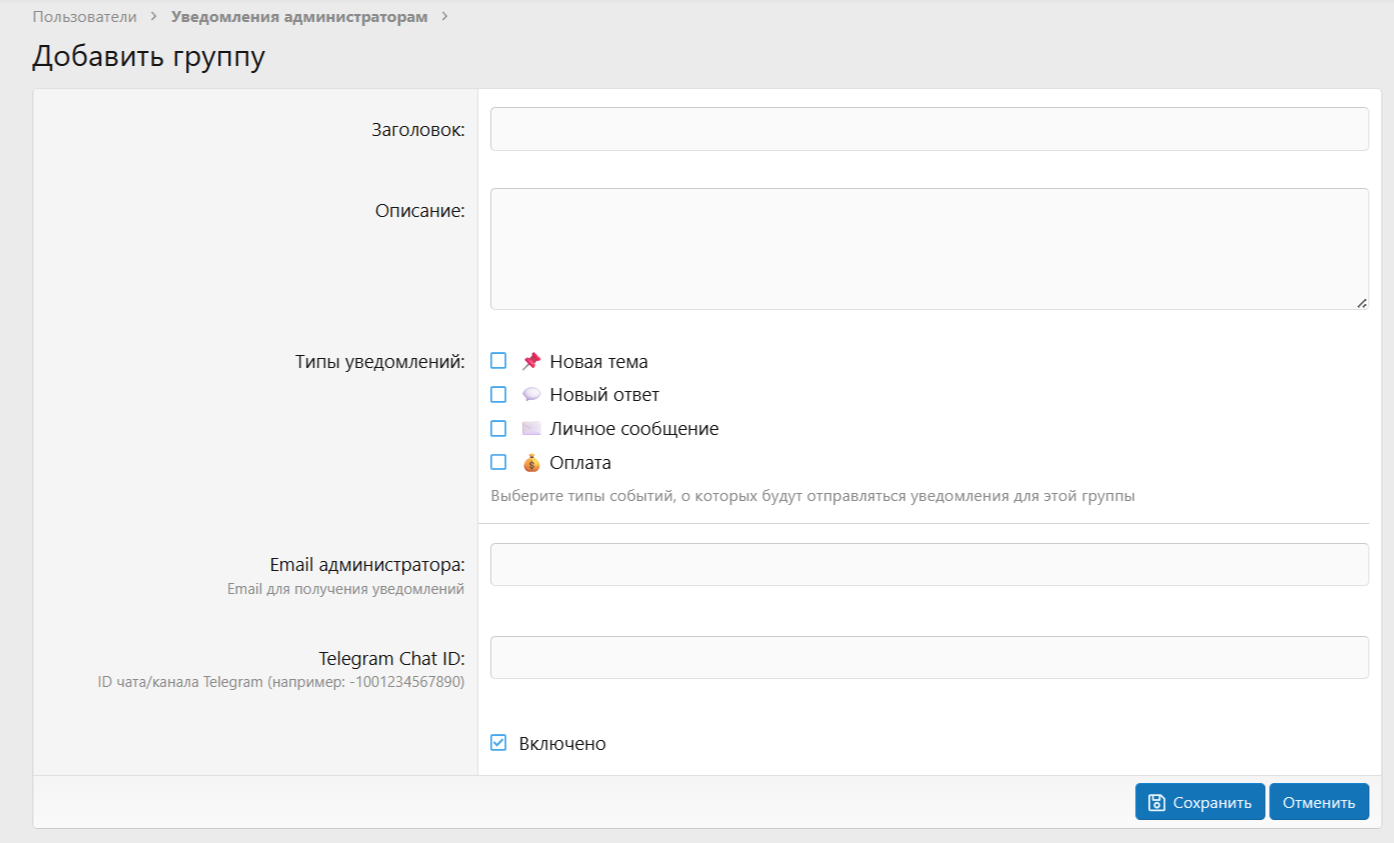The width and height of the screenshot is (1394, 843).
Task: Select the Оплата notification checkbox
Action: (498, 463)
